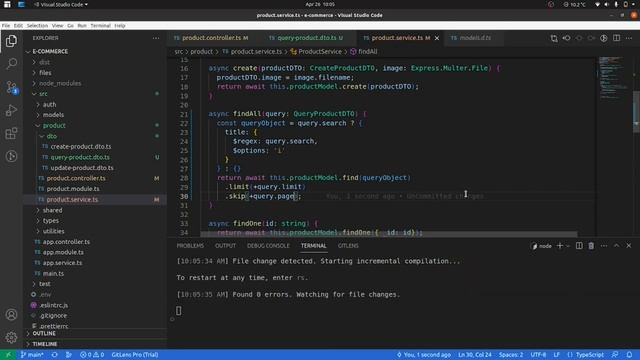Switch to the DEBUG CONSOLE panel tab
The height and width of the screenshot is (360, 640).
pos(268,246)
